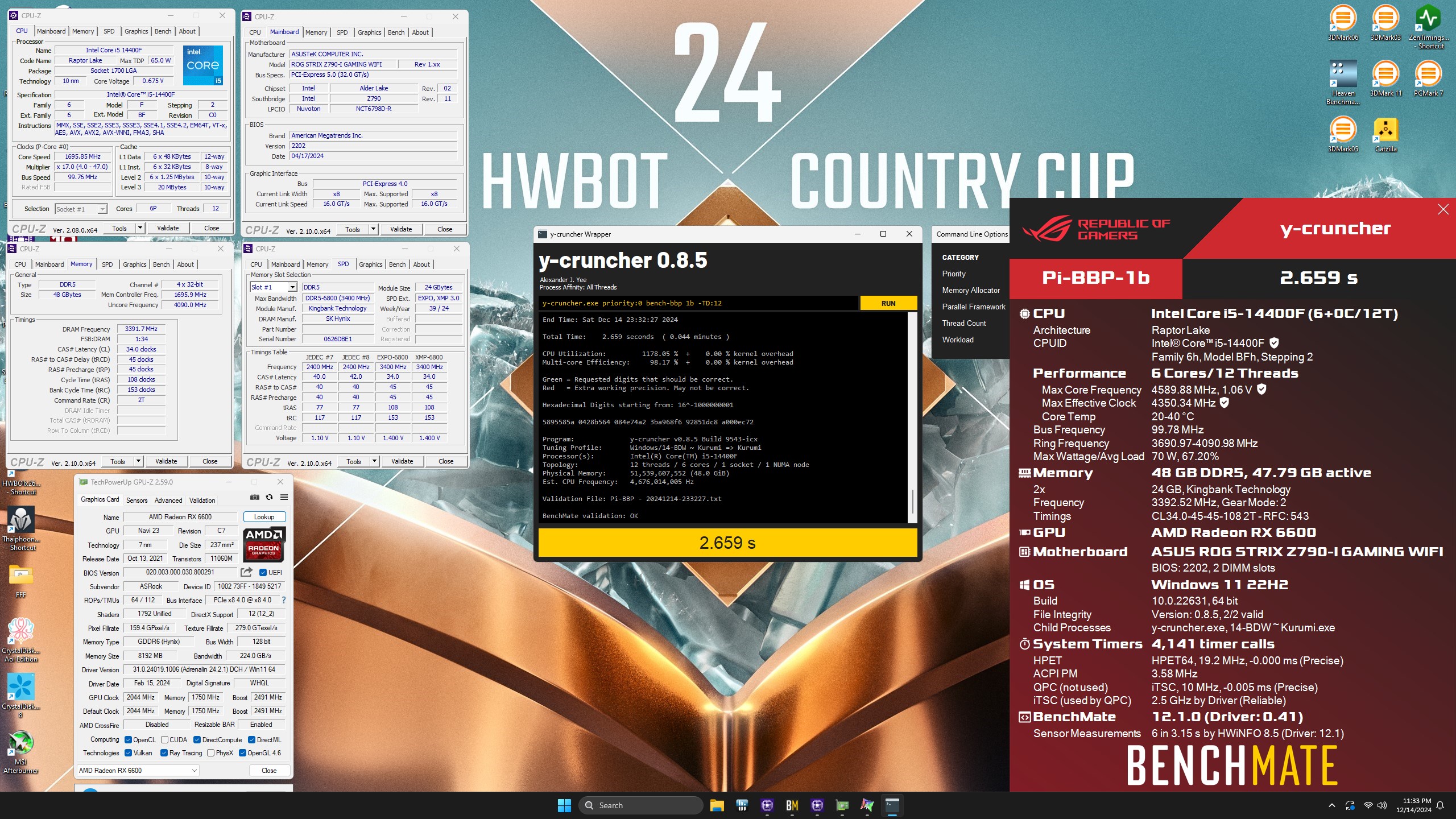Open the Validation tab in GPU-Z
1456x819 pixels.
click(202, 500)
